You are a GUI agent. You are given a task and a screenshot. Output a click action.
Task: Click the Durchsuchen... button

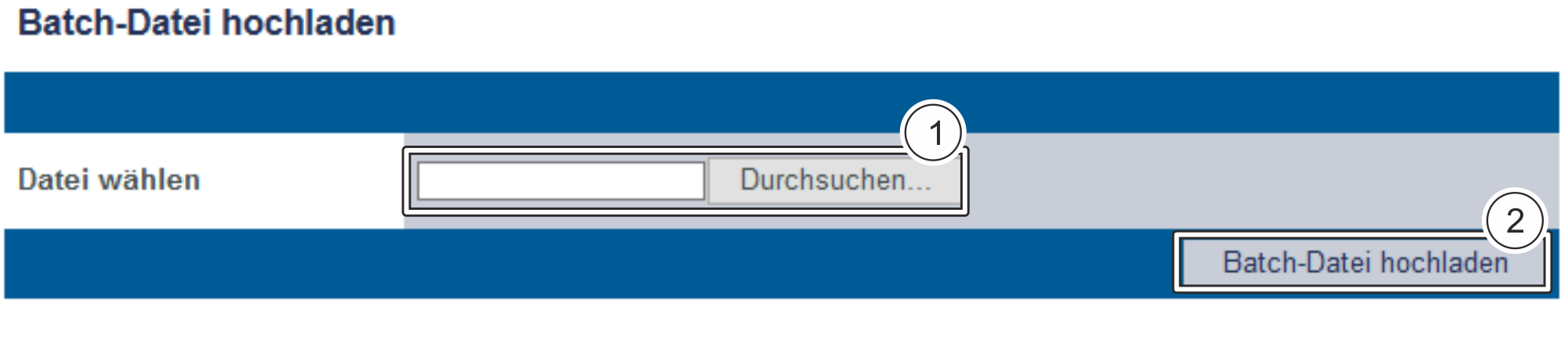click(x=834, y=181)
